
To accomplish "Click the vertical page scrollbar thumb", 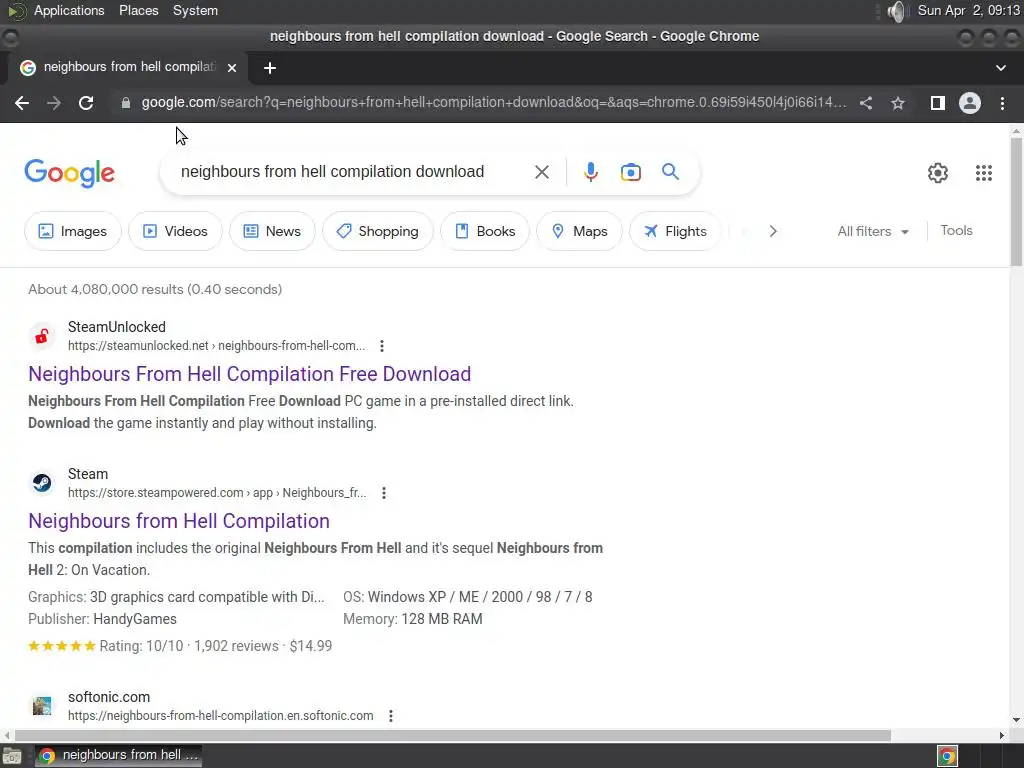I will [1016, 201].
